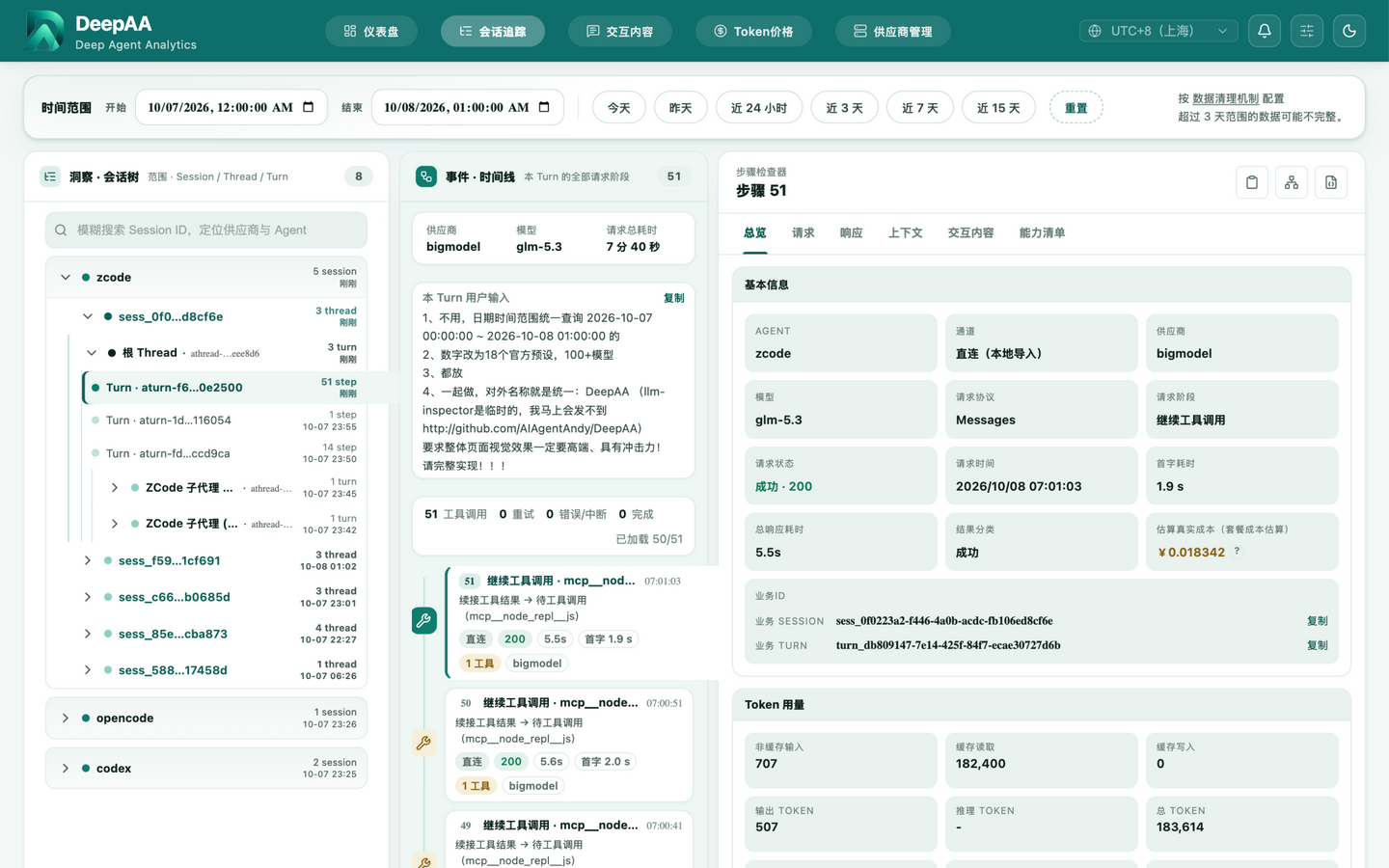Expand session sess_c66...b0685d

(88, 597)
